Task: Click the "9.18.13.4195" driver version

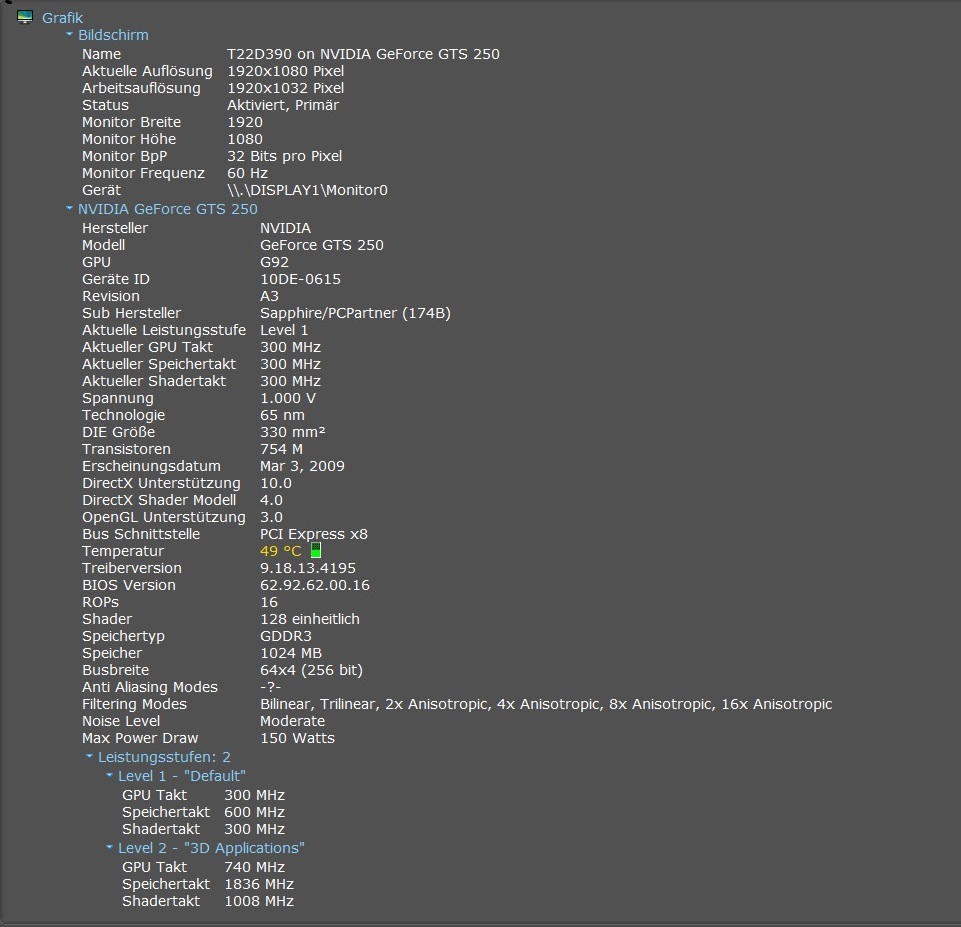Action: click(308, 569)
